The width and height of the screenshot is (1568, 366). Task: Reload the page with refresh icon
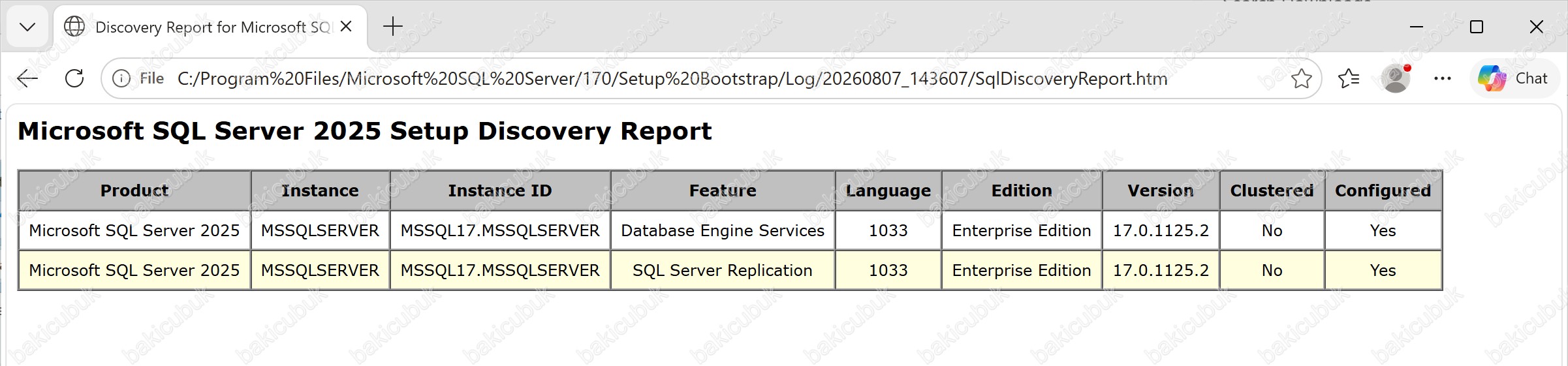74,79
